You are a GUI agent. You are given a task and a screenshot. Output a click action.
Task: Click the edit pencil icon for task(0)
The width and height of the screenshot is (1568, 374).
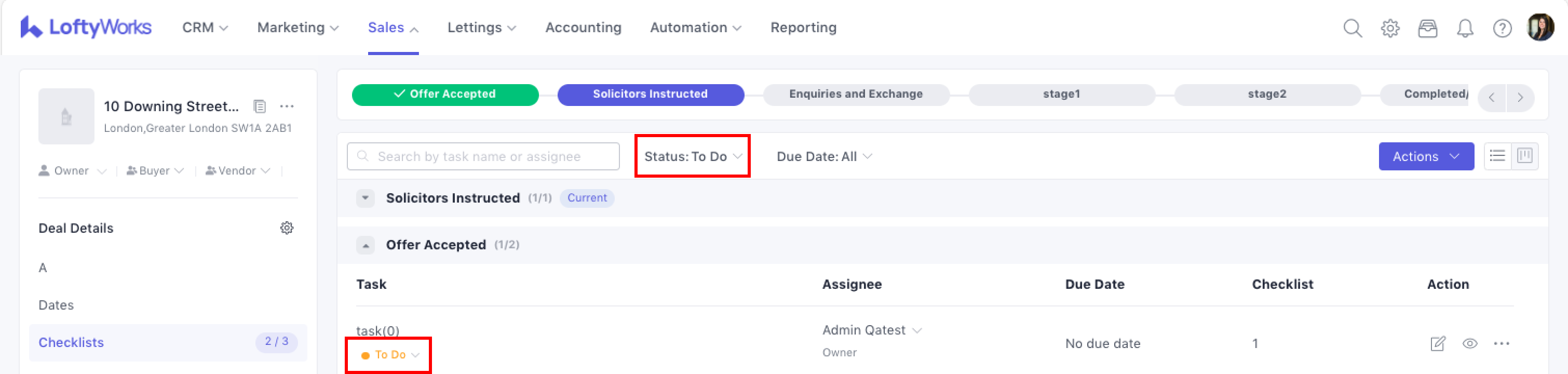pyautogui.click(x=1437, y=343)
